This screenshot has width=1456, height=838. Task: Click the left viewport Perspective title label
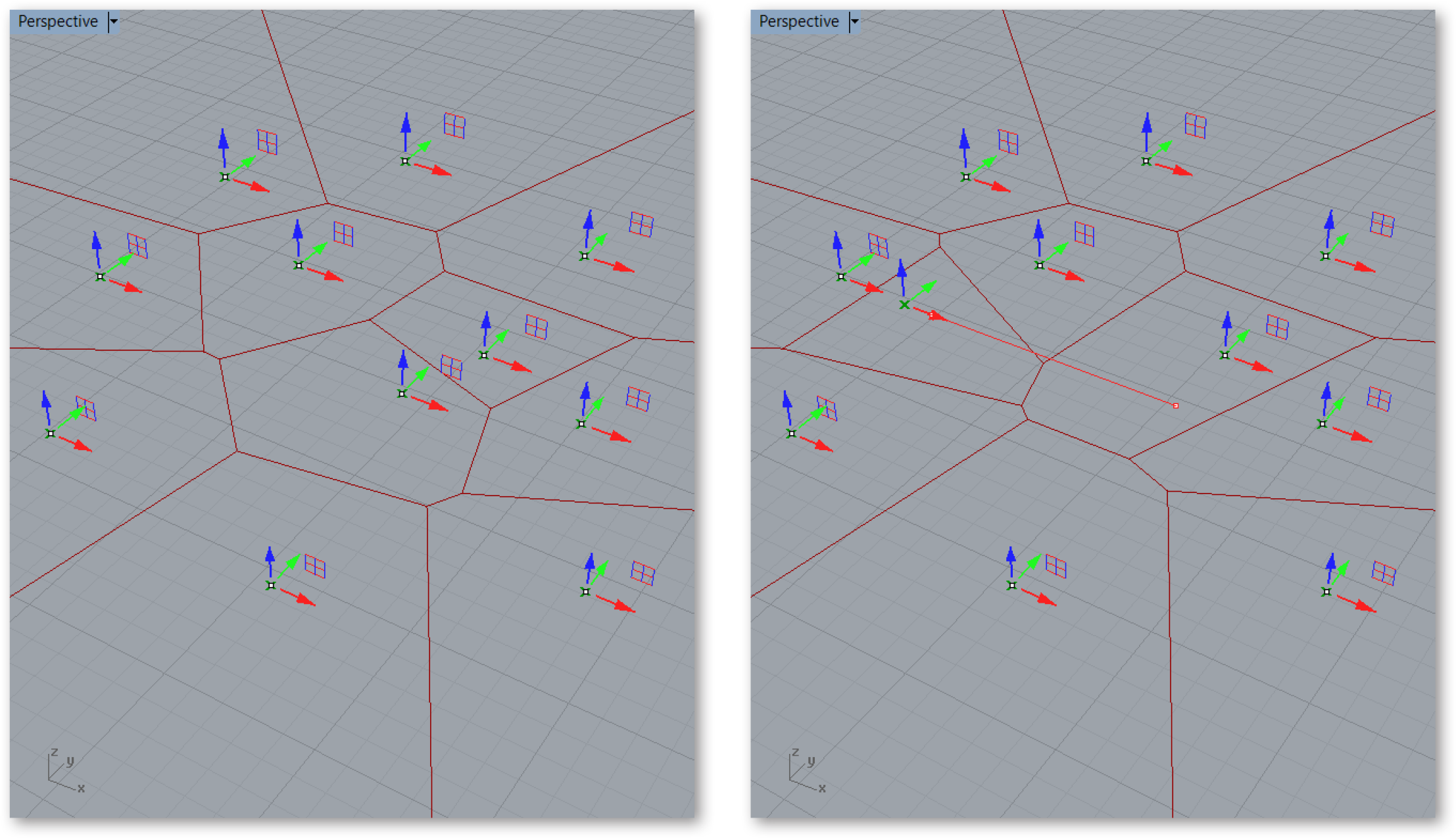point(58,22)
